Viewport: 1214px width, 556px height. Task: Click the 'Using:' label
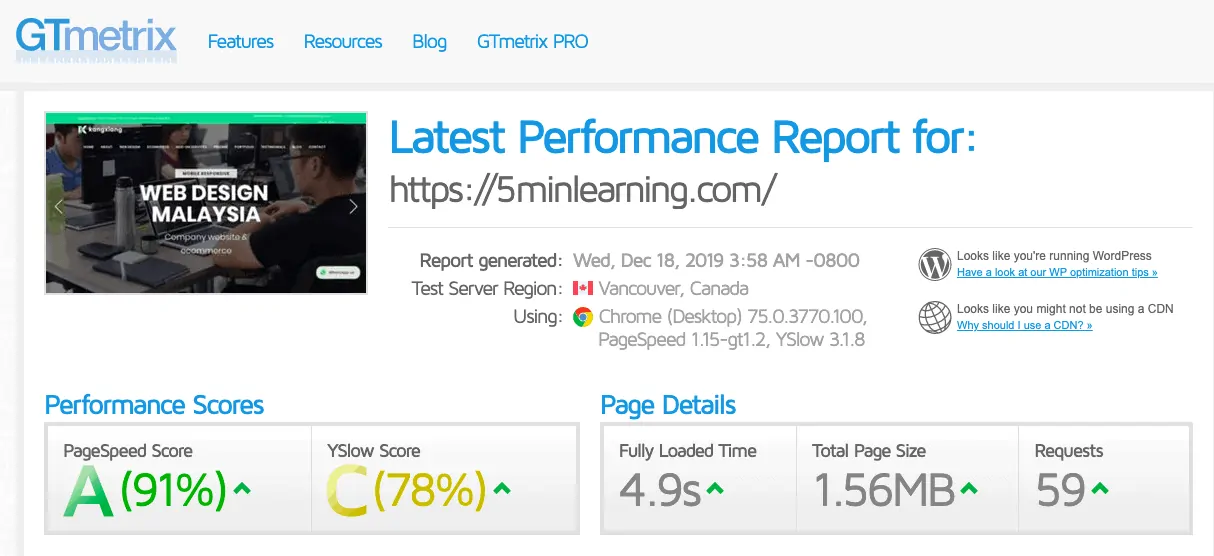coord(538,317)
